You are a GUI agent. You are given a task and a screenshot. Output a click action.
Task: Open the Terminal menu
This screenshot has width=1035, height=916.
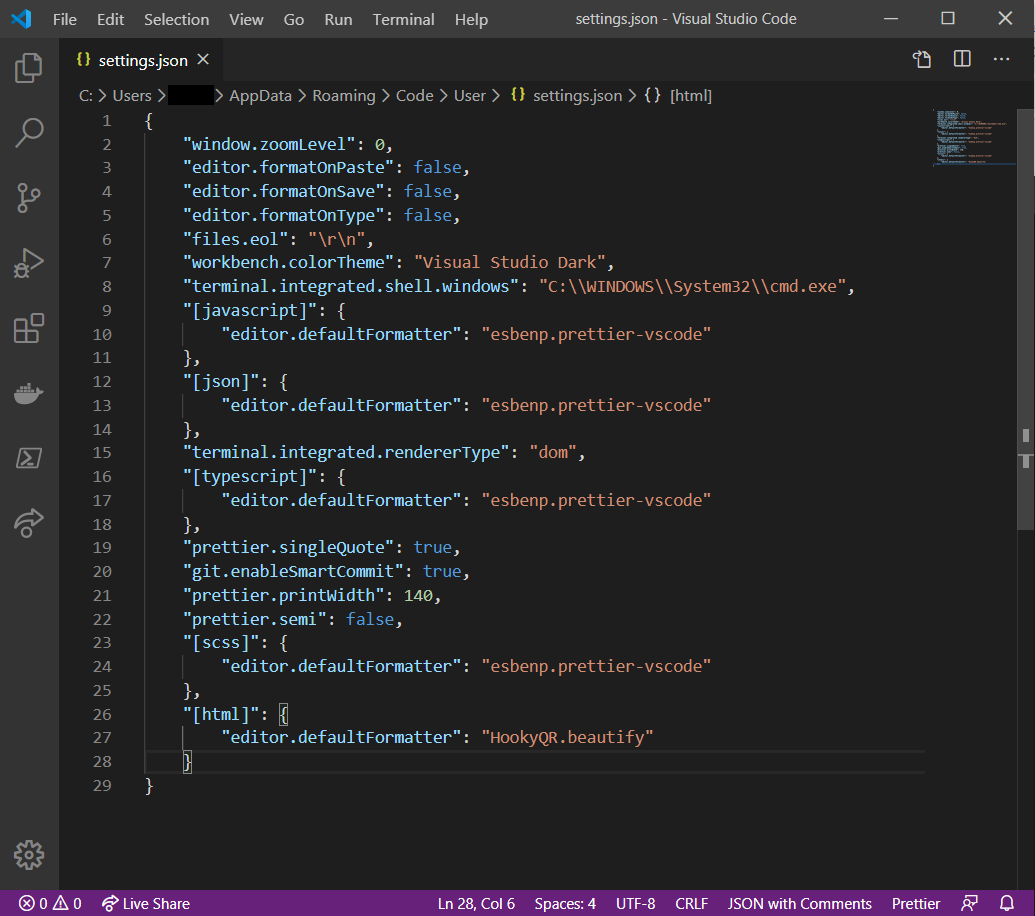click(x=403, y=18)
